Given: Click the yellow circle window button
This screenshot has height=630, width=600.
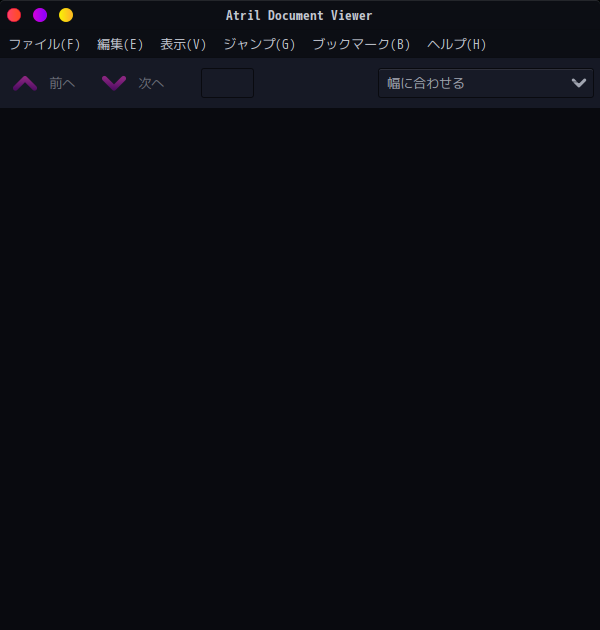Looking at the screenshot, I should tap(66, 15).
